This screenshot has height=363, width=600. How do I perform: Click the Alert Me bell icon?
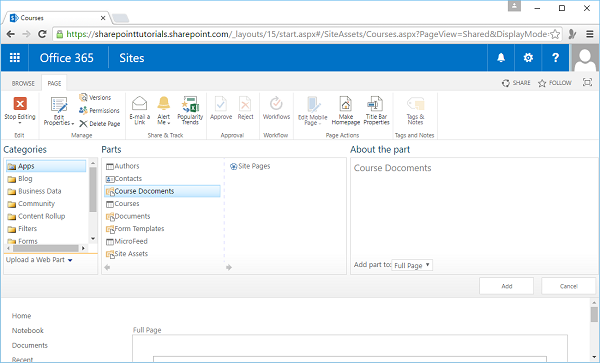[x=163, y=103]
